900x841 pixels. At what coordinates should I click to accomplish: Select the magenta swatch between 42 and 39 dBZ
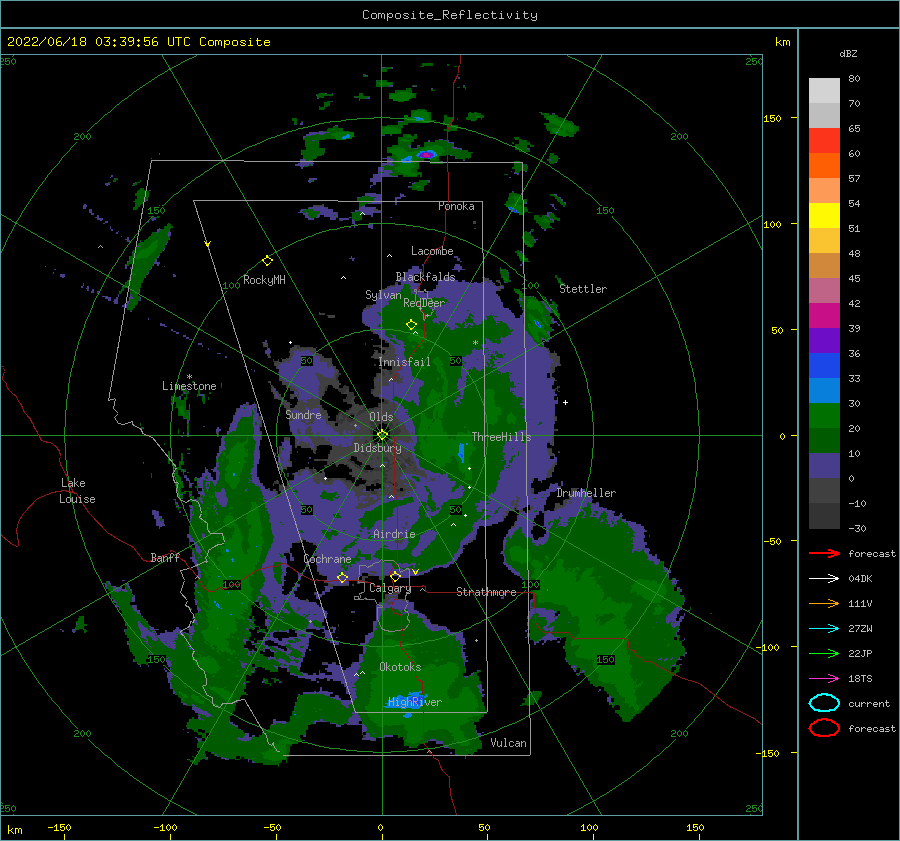(x=824, y=316)
